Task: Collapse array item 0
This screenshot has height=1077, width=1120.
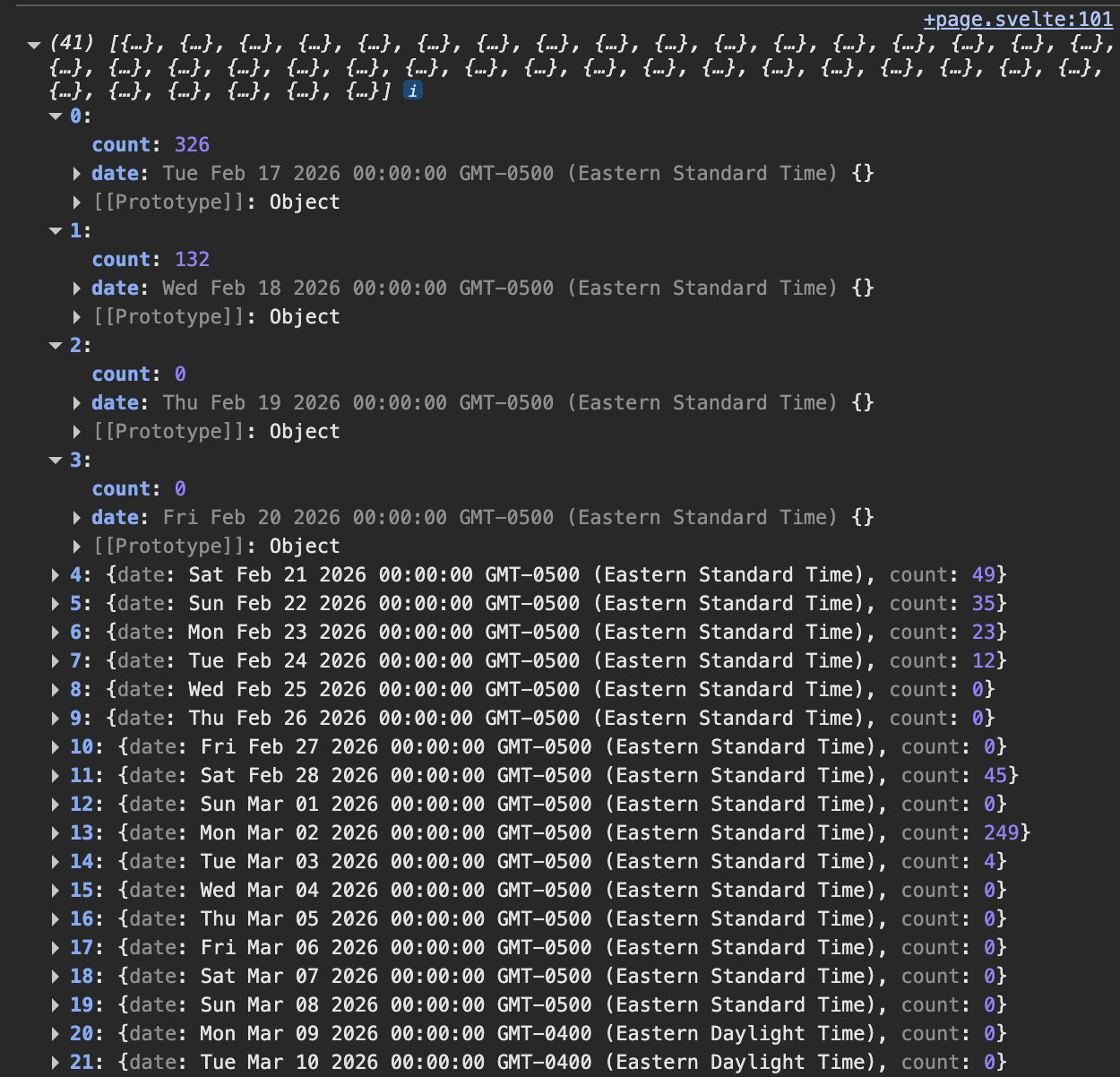Action: (x=56, y=116)
